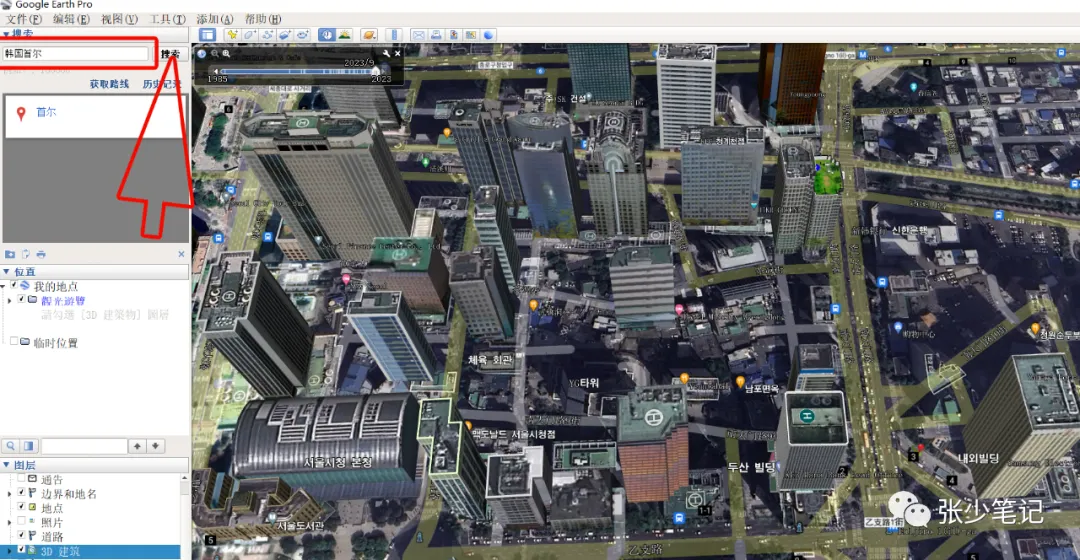
Task: Click the move down arrow button
Action: tap(156, 446)
